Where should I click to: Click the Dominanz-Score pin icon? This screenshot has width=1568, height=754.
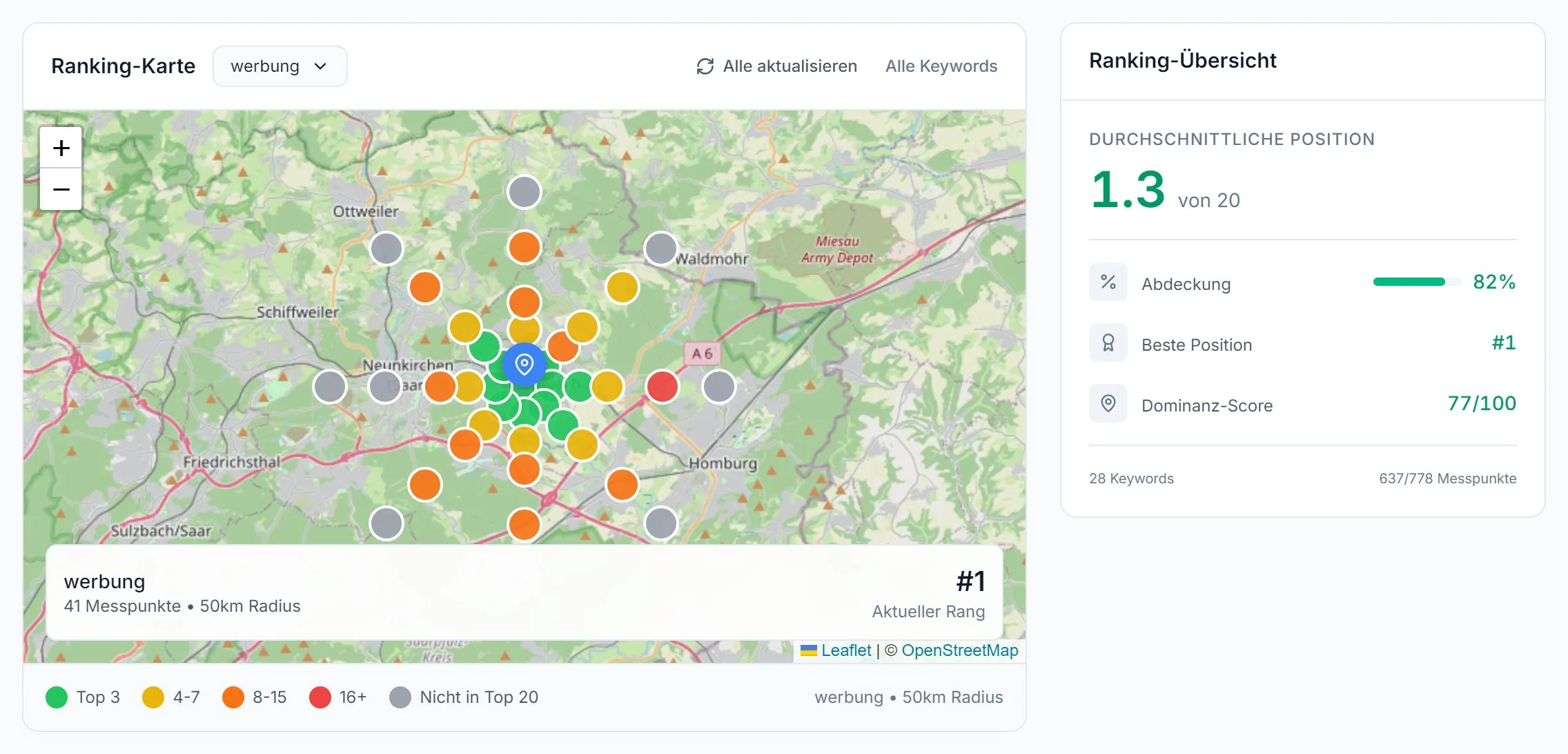tap(1108, 403)
